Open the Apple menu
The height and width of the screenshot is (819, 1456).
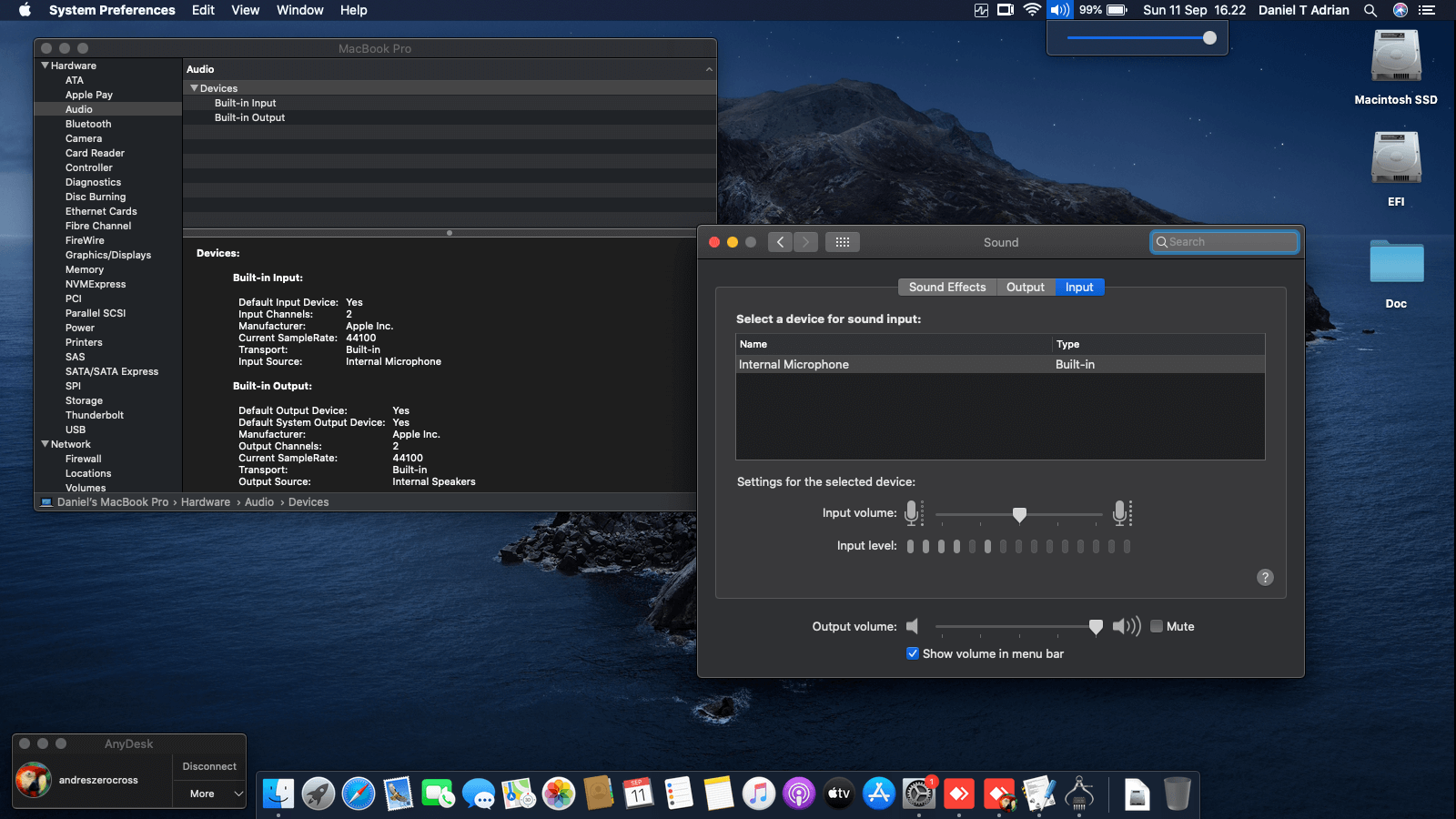tap(25, 10)
